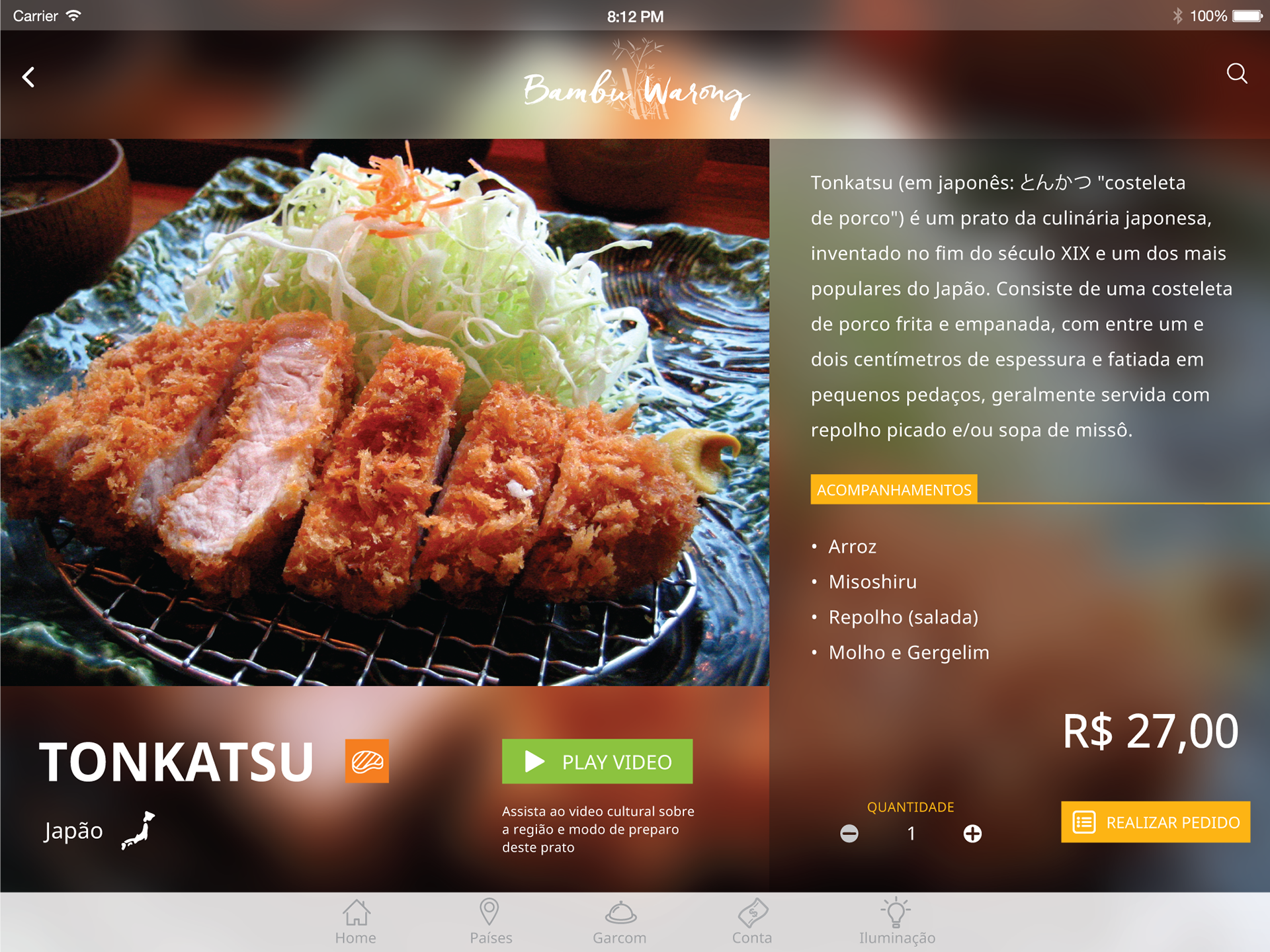Tap the quantity value field showing 1
Image resolution: width=1270 pixels, height=952 pixels.
(911, 834)
